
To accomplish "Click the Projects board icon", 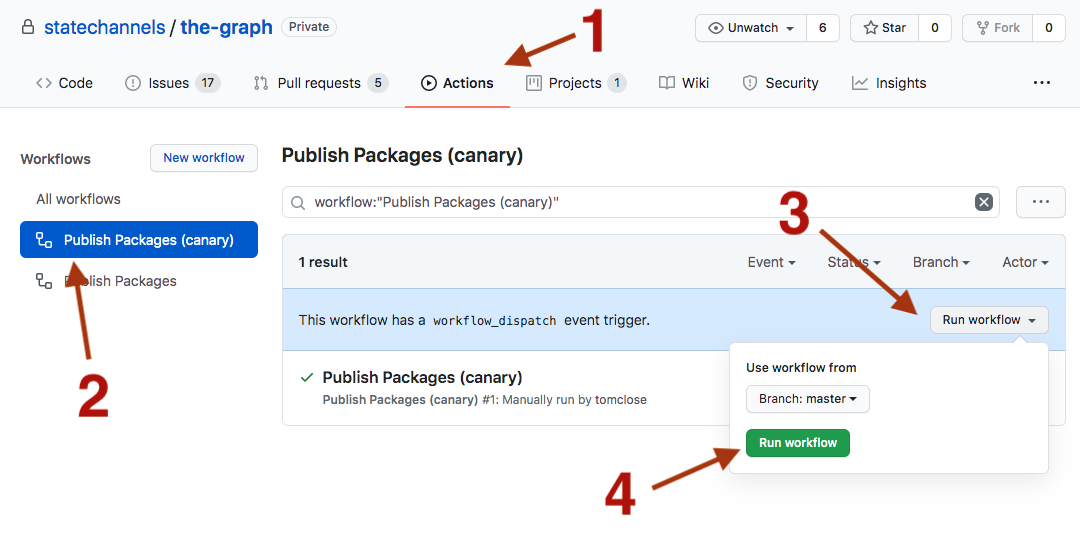I will [534, 83].
